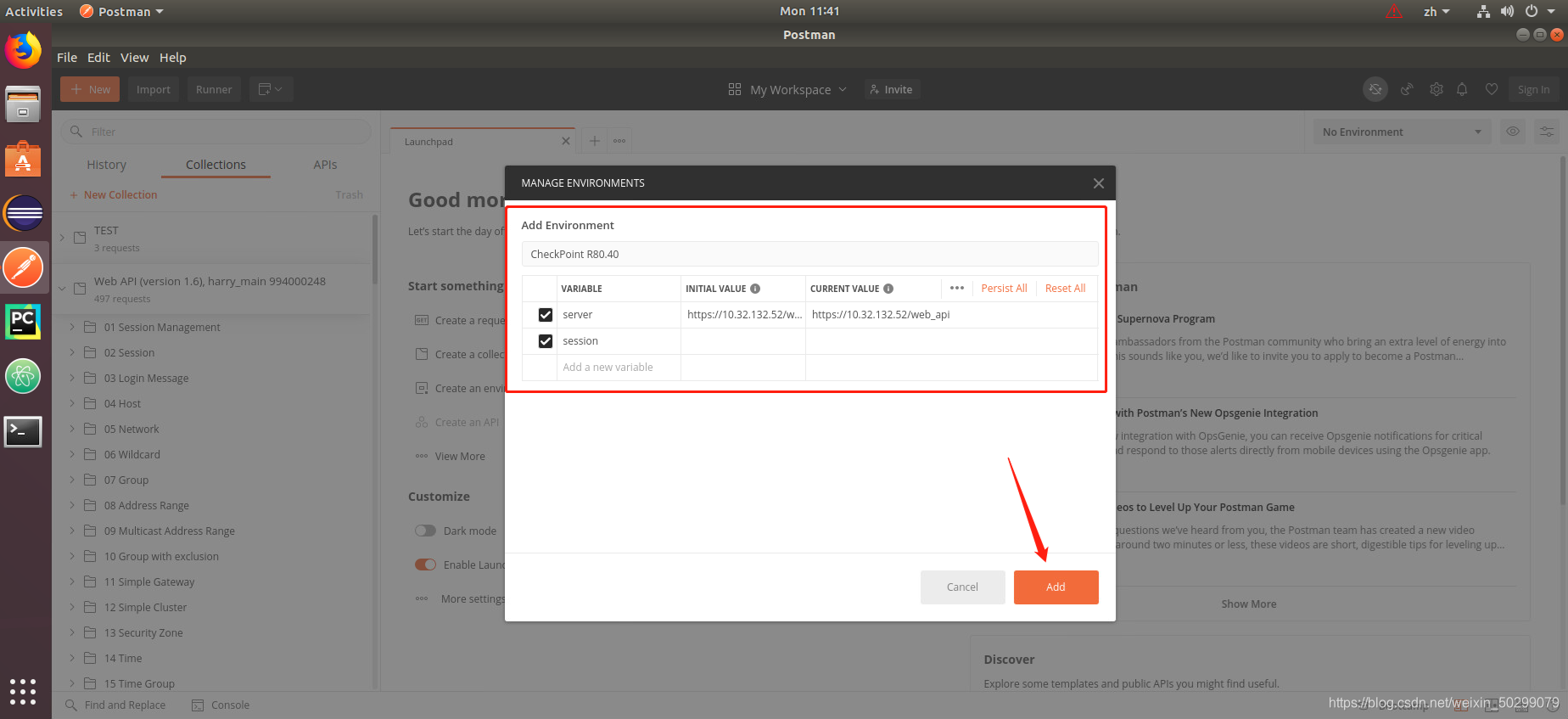
Task: Open PyCharm from the dock
Action: point(23,322)
